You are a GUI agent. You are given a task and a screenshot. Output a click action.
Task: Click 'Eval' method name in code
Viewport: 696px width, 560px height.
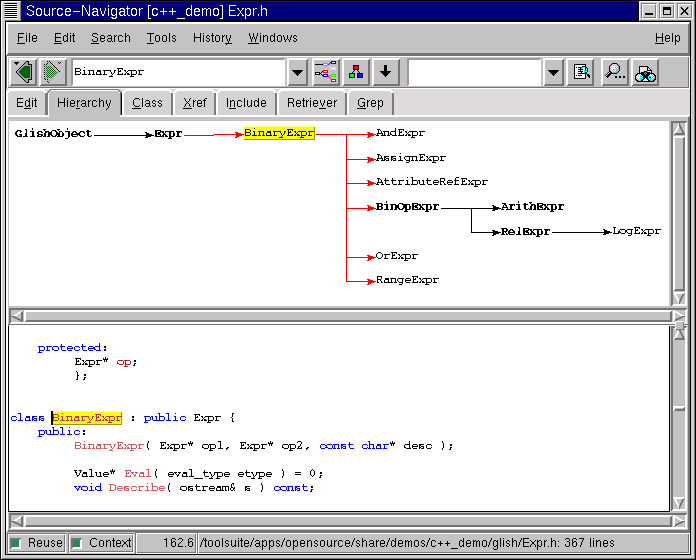point(138,473)
